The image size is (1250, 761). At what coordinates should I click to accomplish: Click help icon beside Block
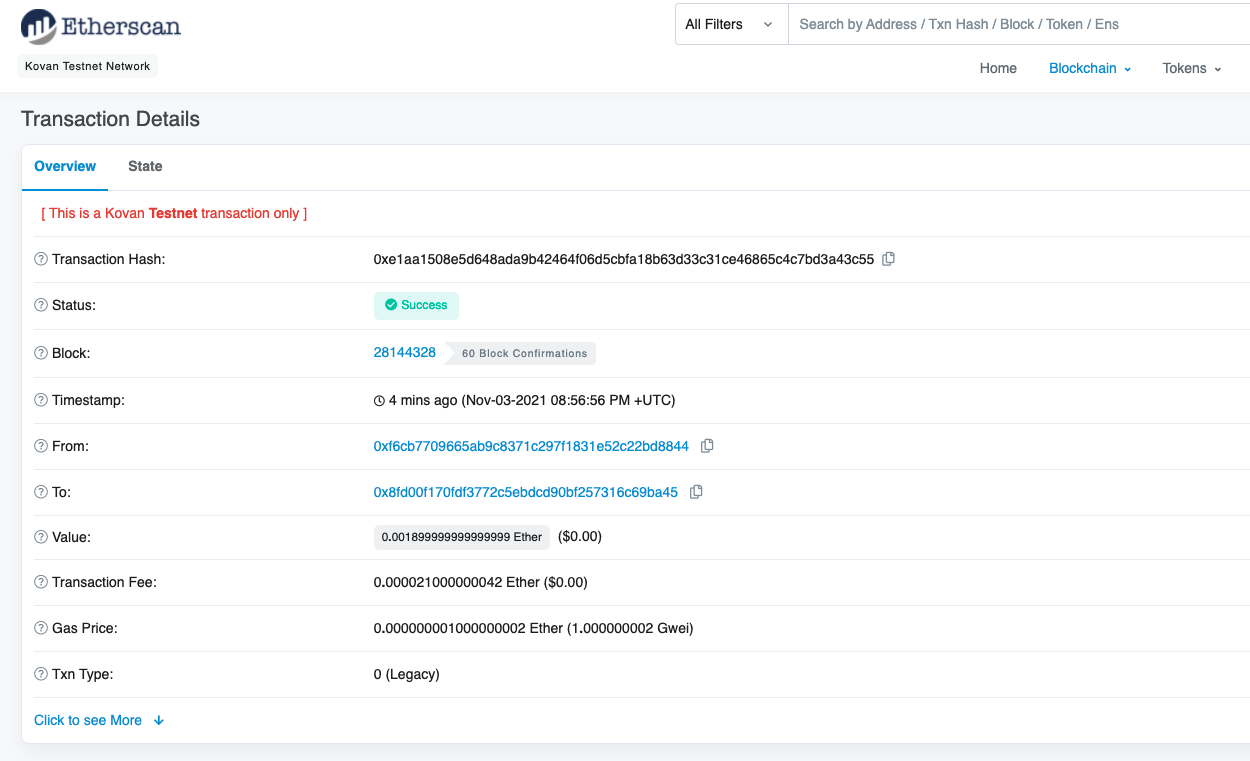pos(41,353)
